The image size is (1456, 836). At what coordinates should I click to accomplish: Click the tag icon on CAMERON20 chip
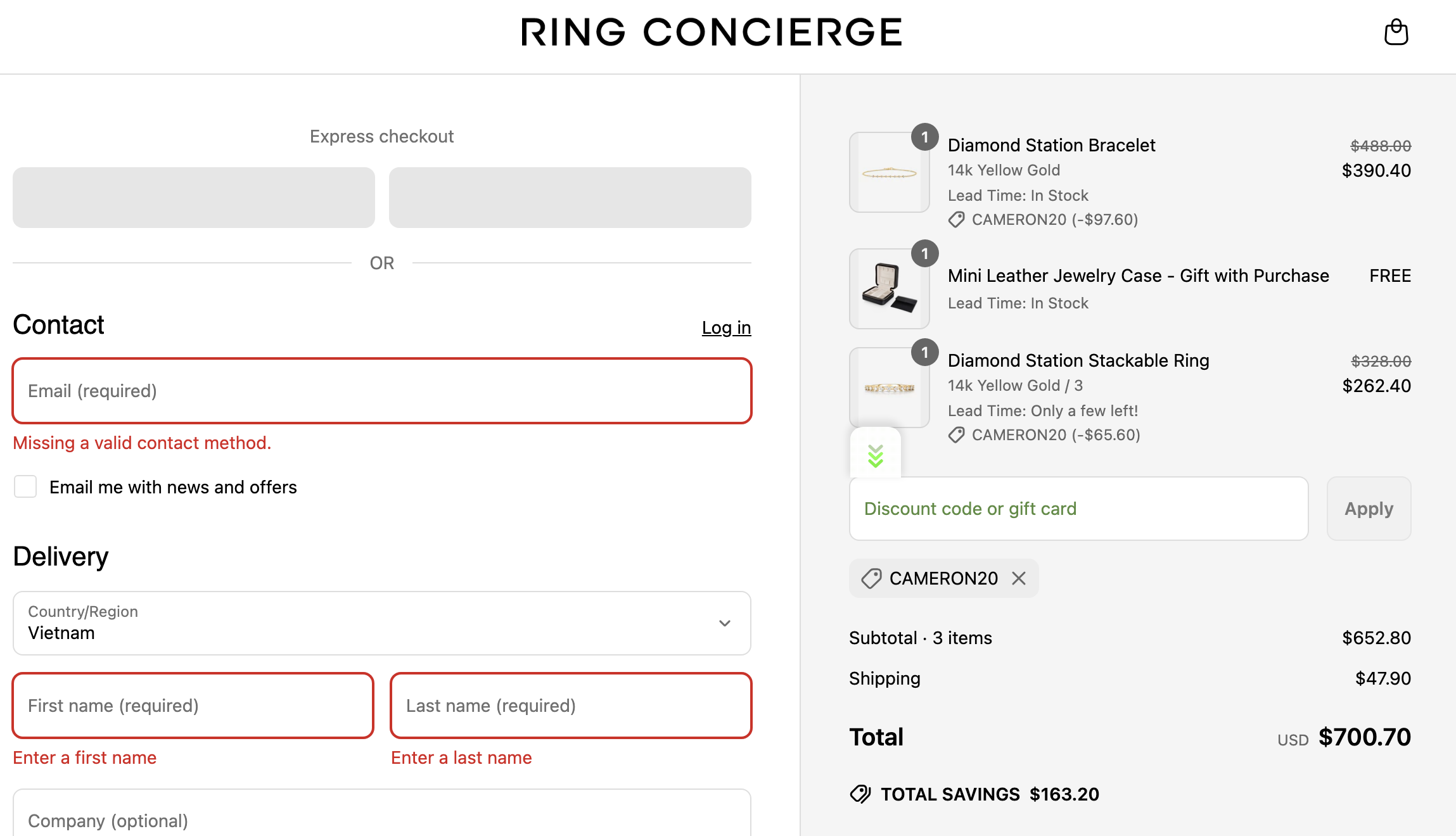(871, 578)
